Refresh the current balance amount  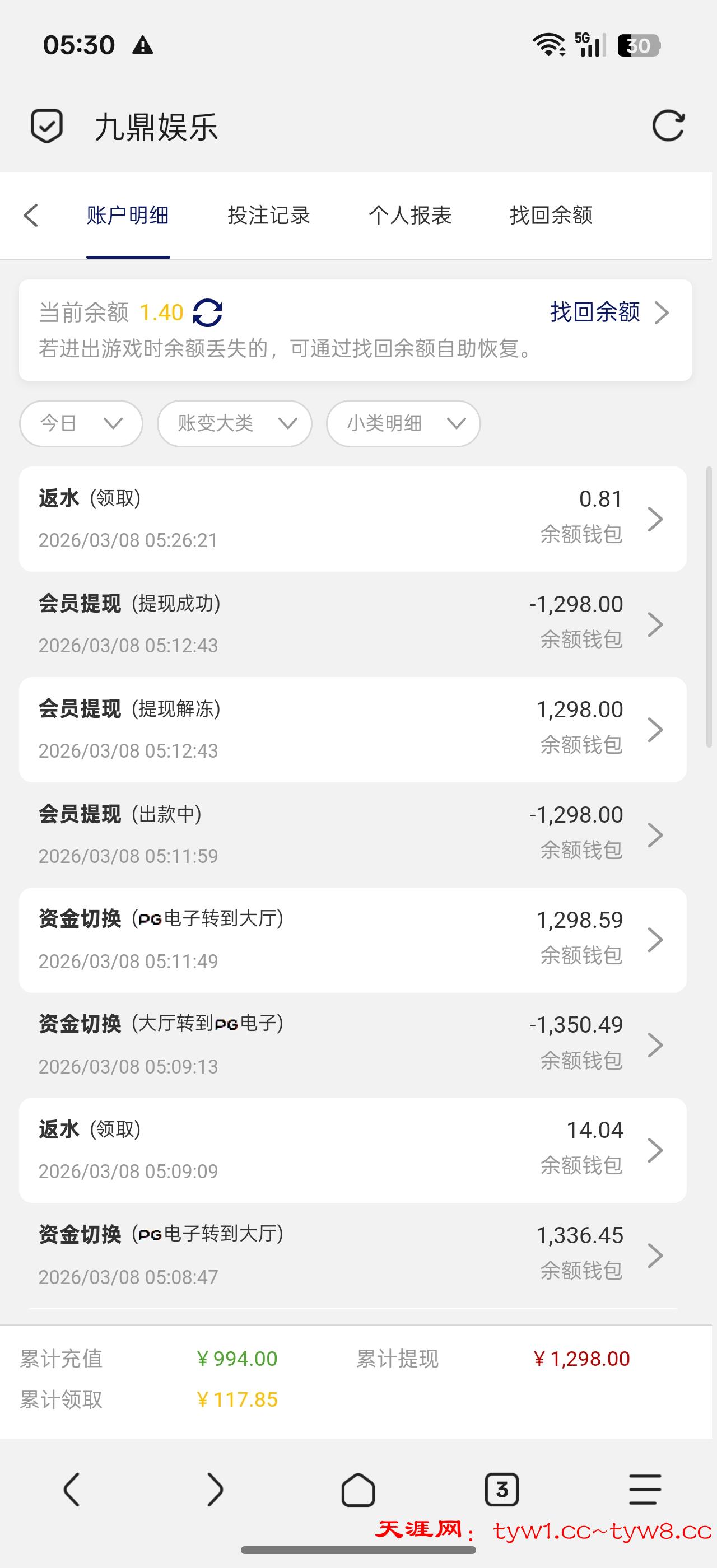pos(208,313)
